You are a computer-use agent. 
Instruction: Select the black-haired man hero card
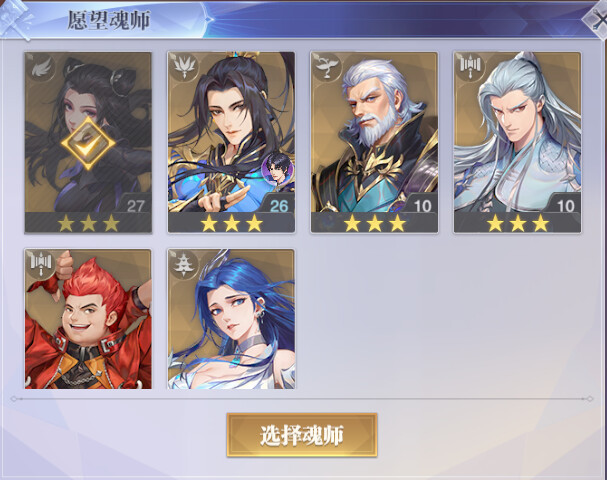[231, 142]
